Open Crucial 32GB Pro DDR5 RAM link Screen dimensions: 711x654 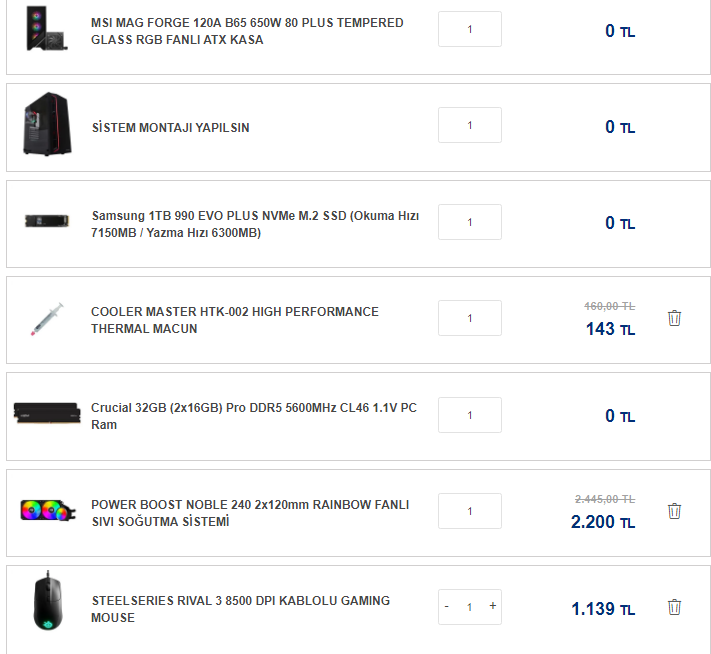tap(254, 416)
